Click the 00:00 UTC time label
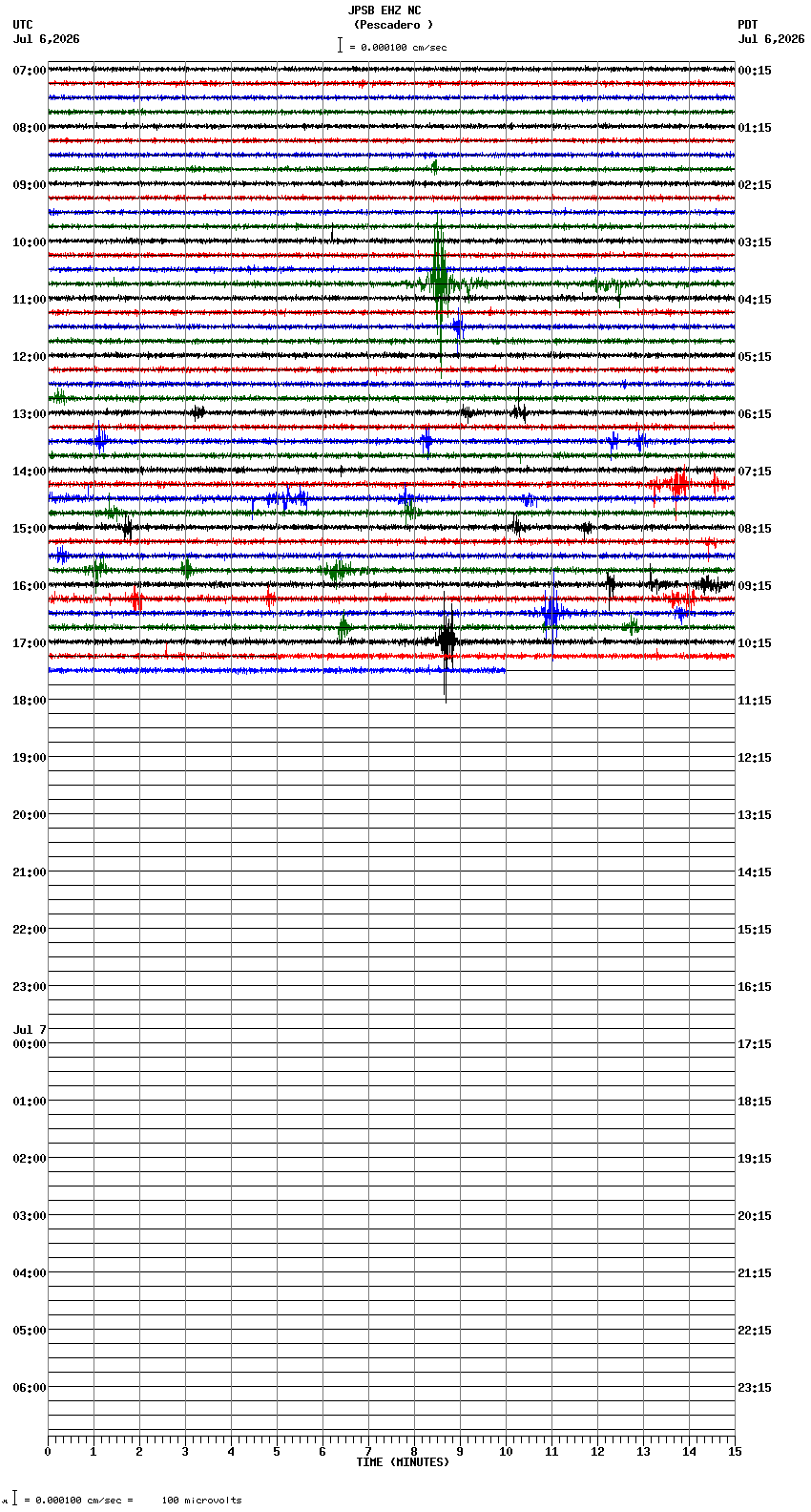The height and width of the screenshot is (1512, 811). [30, 1044]
